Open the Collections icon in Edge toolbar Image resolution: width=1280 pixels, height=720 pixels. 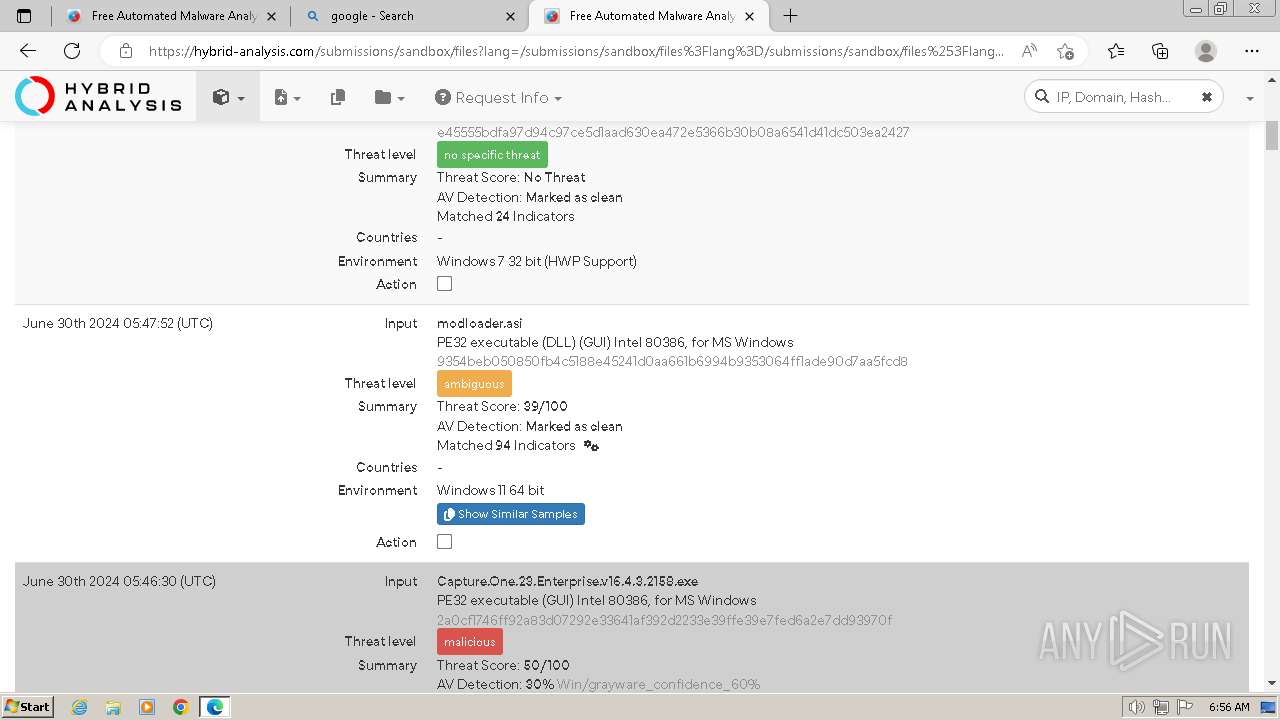(1160, 51)
